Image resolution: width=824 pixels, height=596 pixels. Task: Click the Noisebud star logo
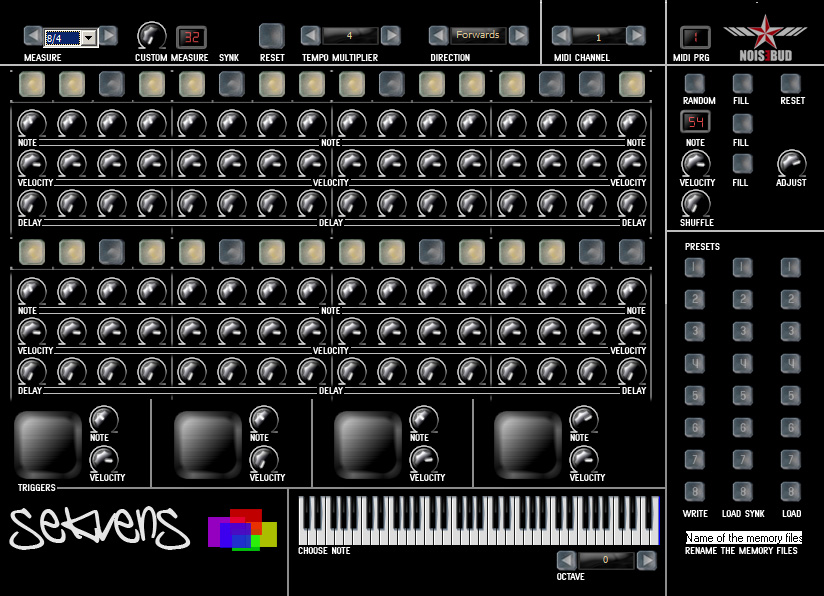(x=765, y=37)
